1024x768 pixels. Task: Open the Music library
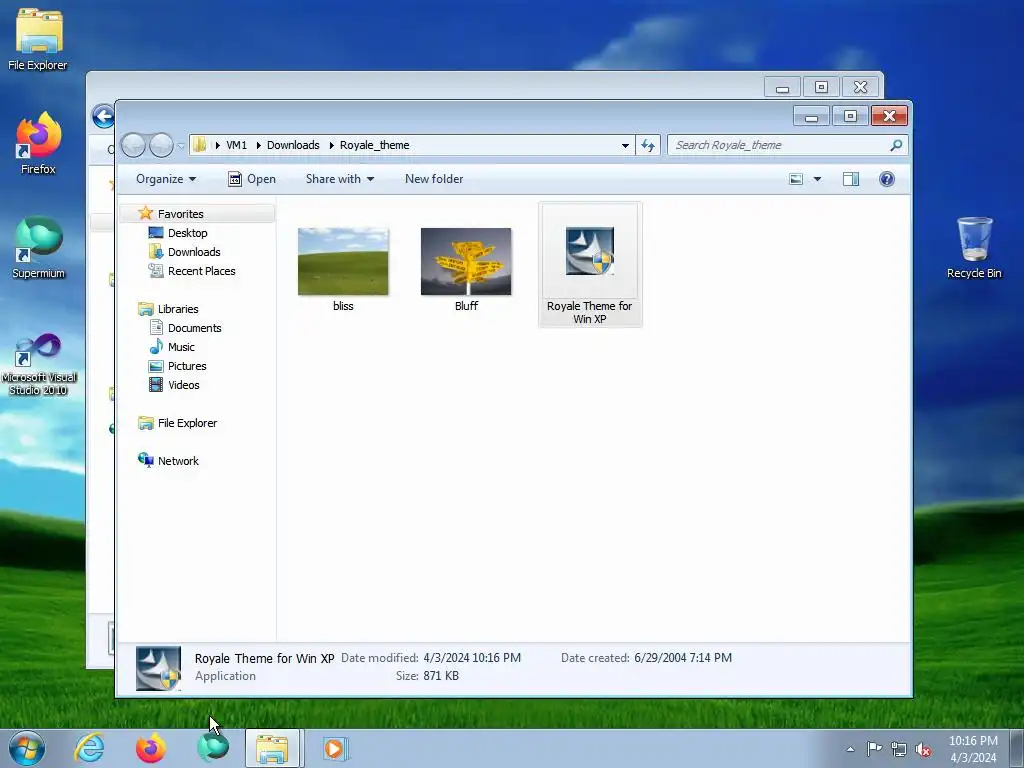click(x=181, y=347)
